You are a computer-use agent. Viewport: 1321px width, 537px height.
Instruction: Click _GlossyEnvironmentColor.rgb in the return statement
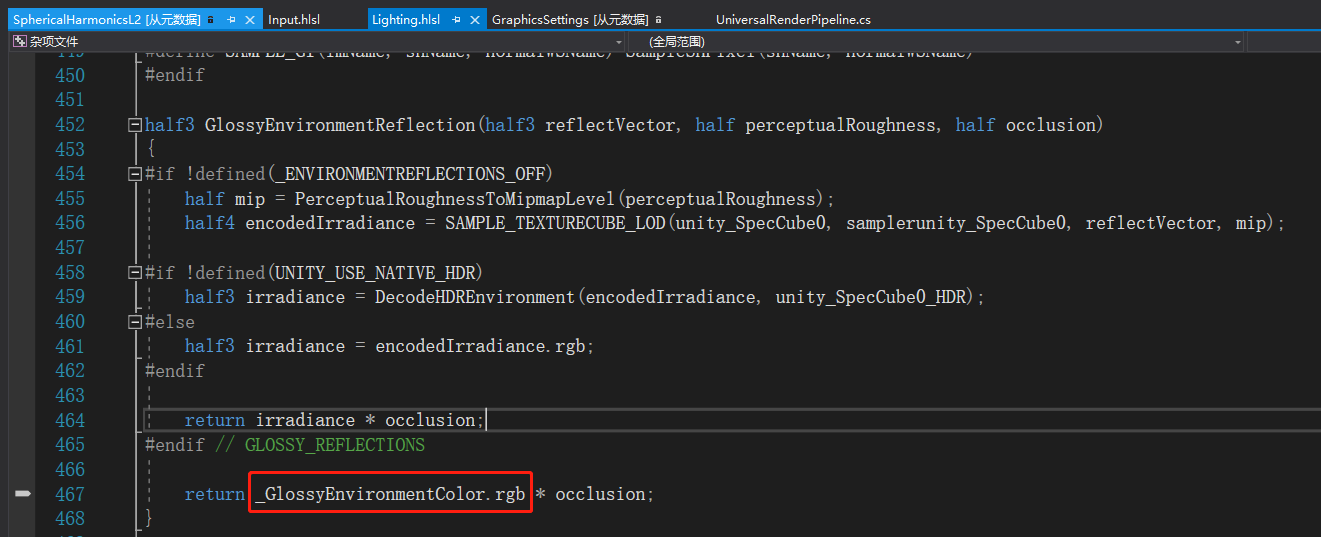(x=390, y=494)
